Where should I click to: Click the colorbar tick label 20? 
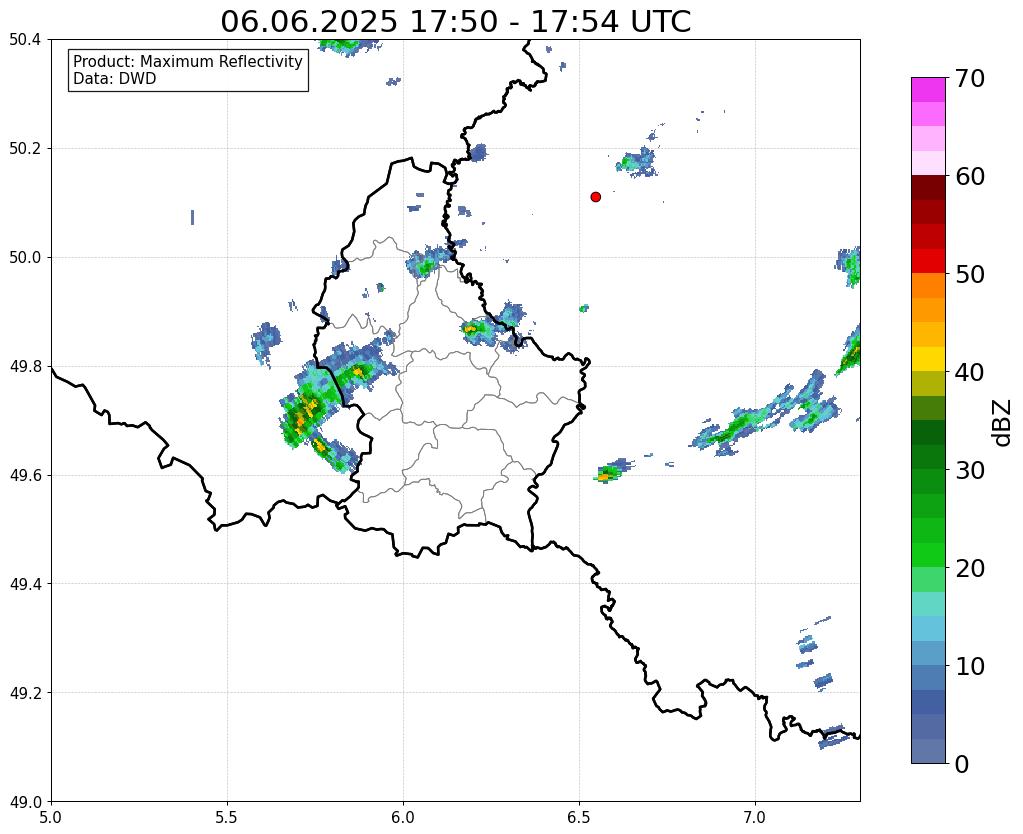[968, 568]
